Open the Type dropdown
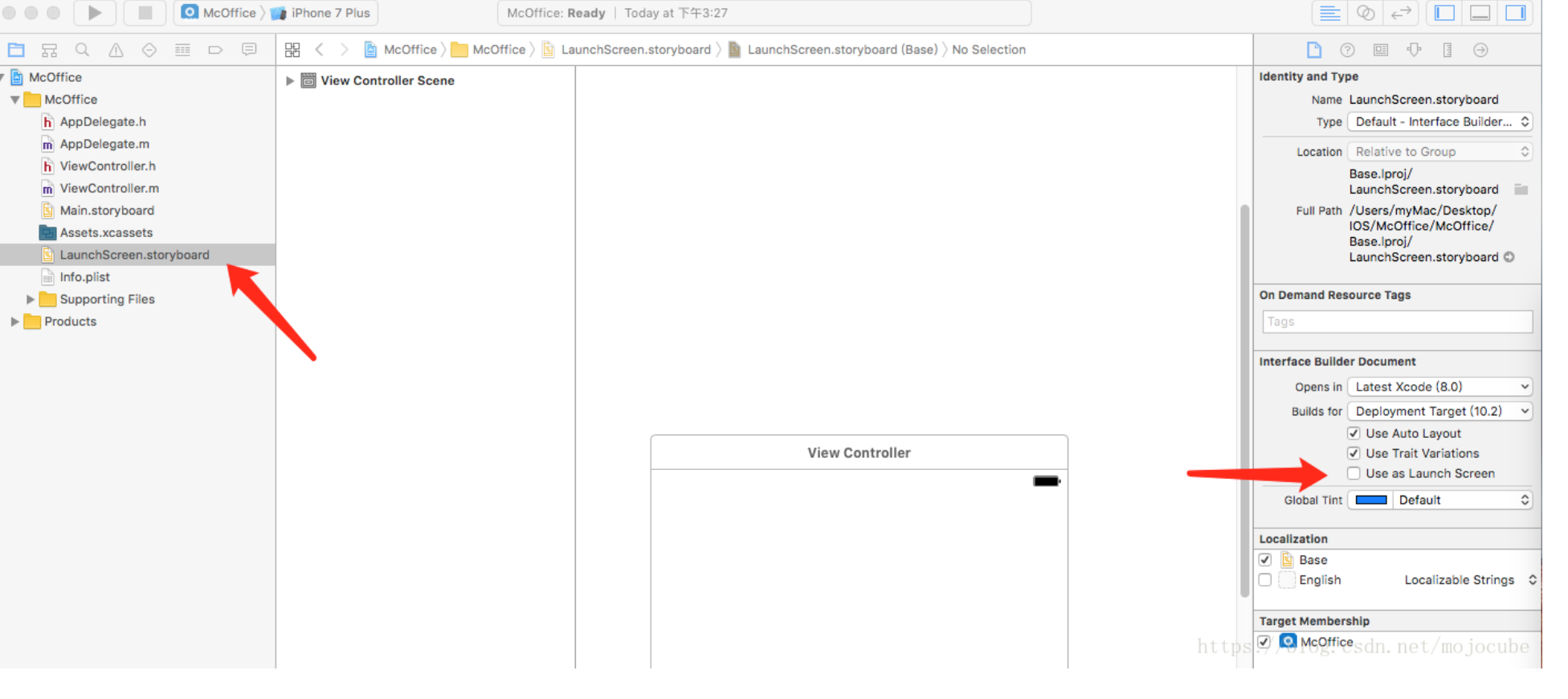 coord(1439,122)
